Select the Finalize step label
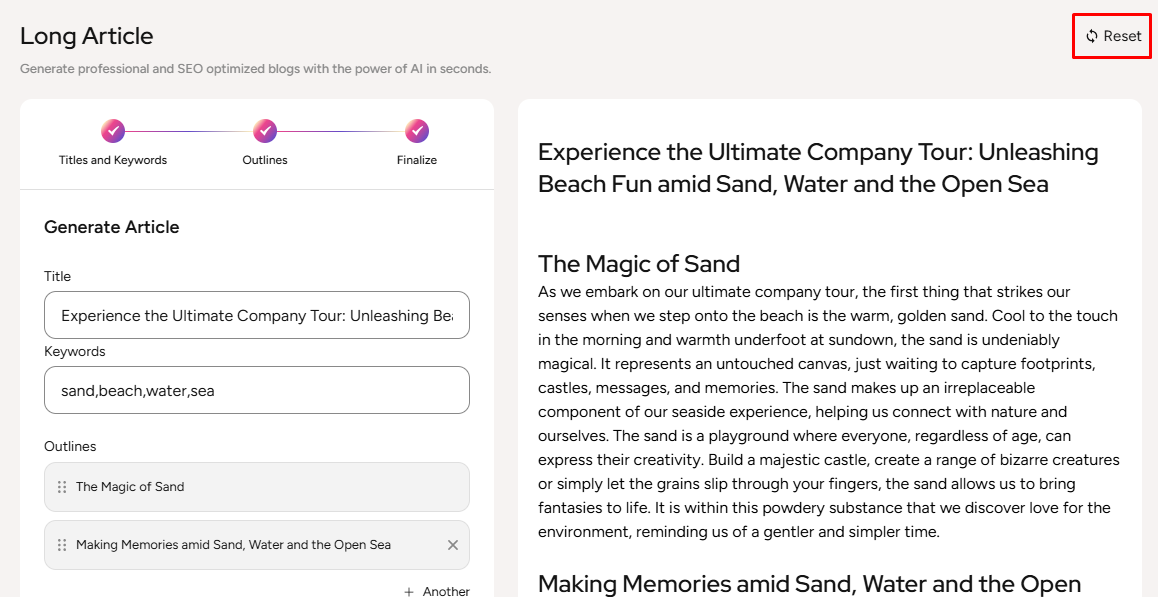 pos(417,160)
